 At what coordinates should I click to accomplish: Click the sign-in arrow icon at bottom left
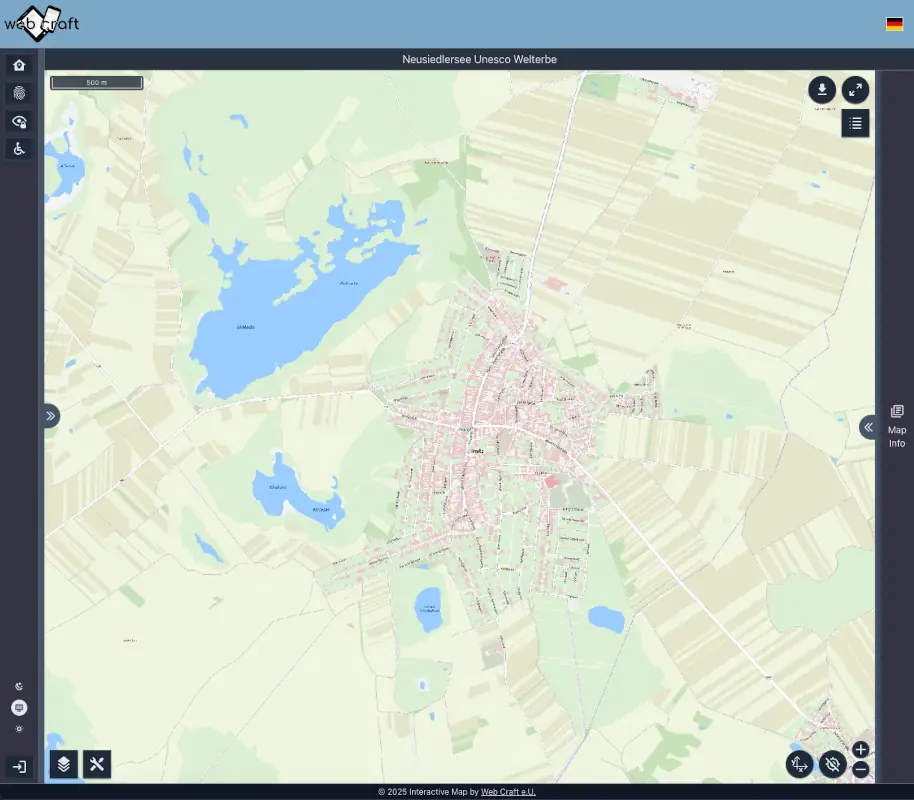(x=18, y=765)
